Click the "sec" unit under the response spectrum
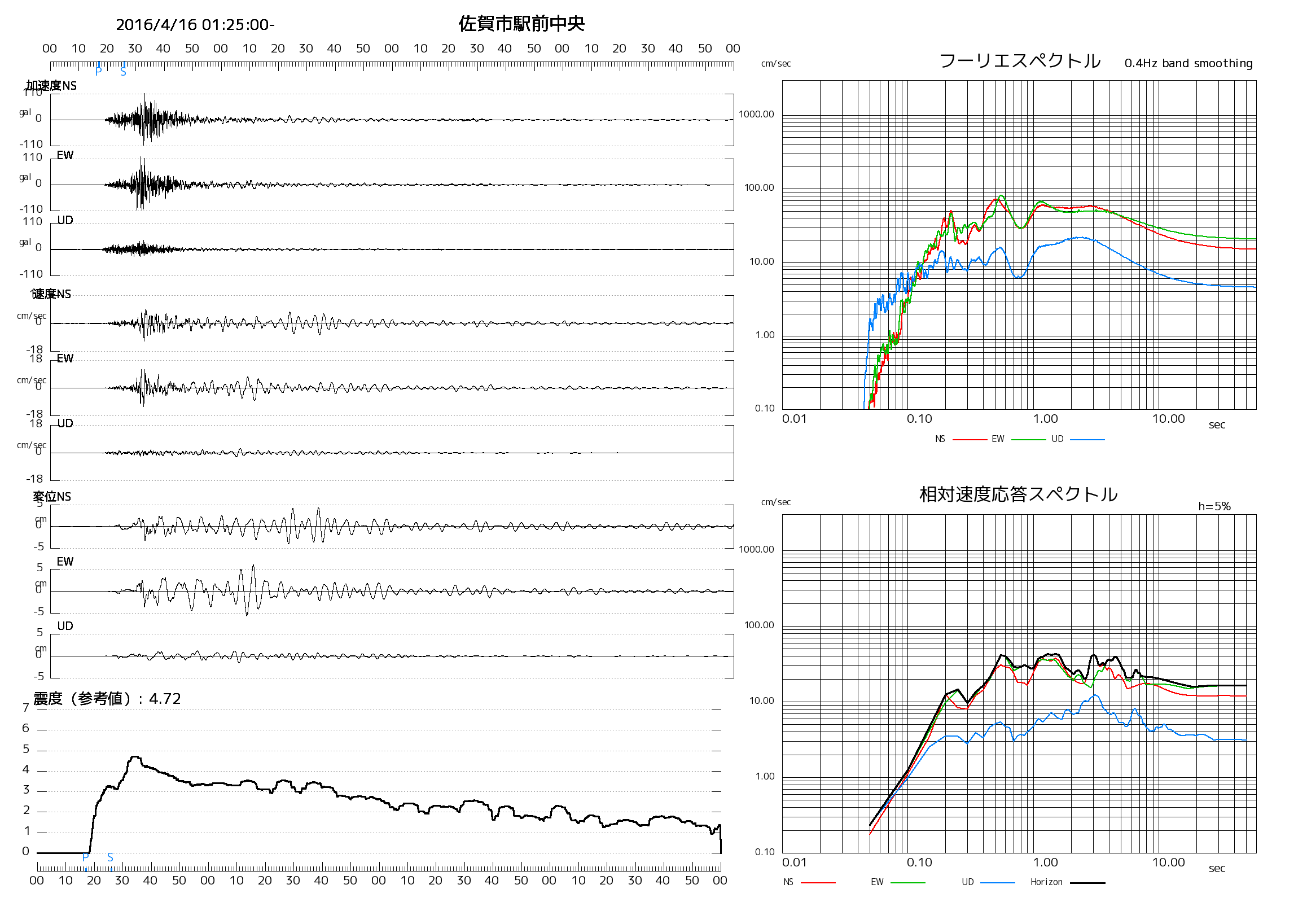The image size is (1307, 924). [x=1217, y=868]
